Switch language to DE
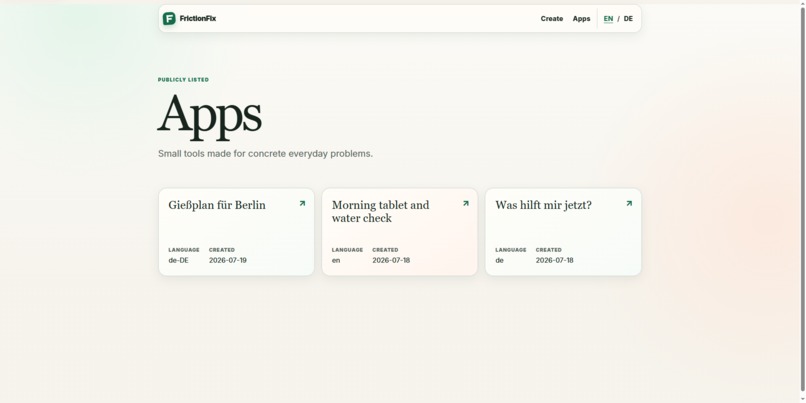Image resolution: width=806 pixels, height=403 pixels. [628, 19]
